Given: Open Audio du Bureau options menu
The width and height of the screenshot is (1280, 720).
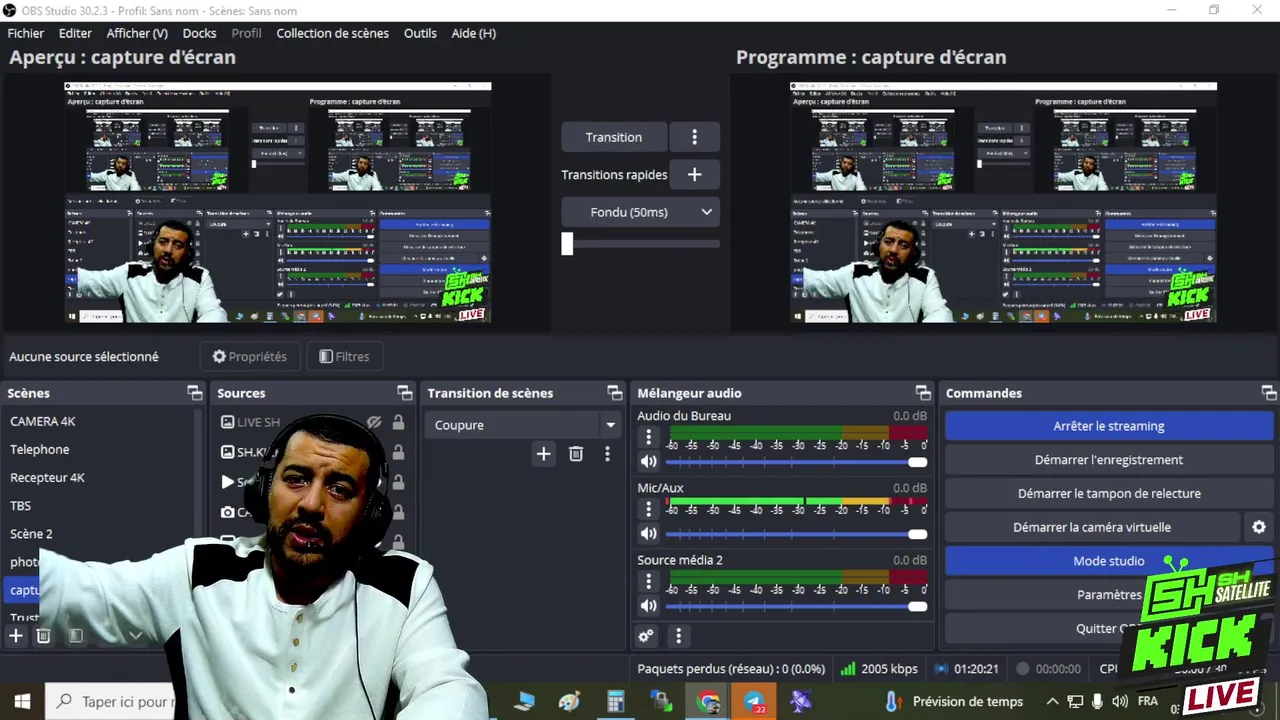Looking at the screenshot, I should [648, 437].
